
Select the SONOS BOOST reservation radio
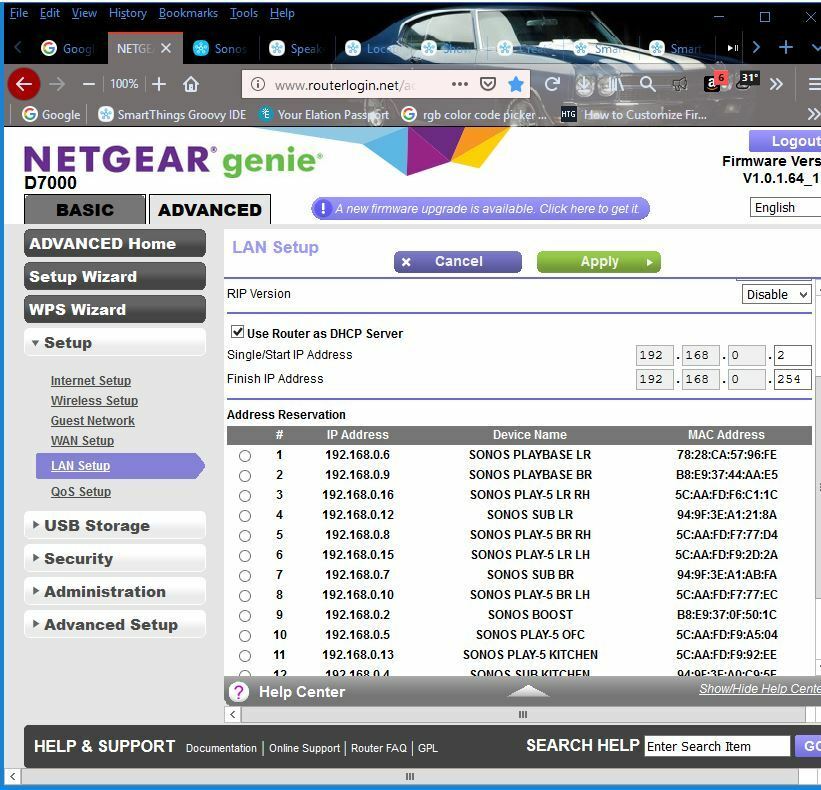(245, 616)
